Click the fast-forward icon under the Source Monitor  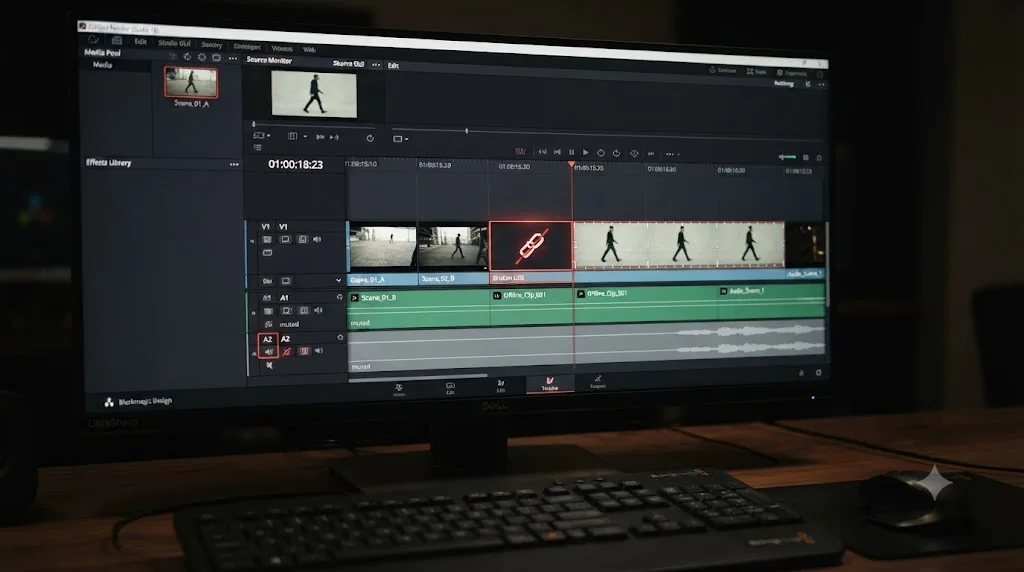pos(320,136)
